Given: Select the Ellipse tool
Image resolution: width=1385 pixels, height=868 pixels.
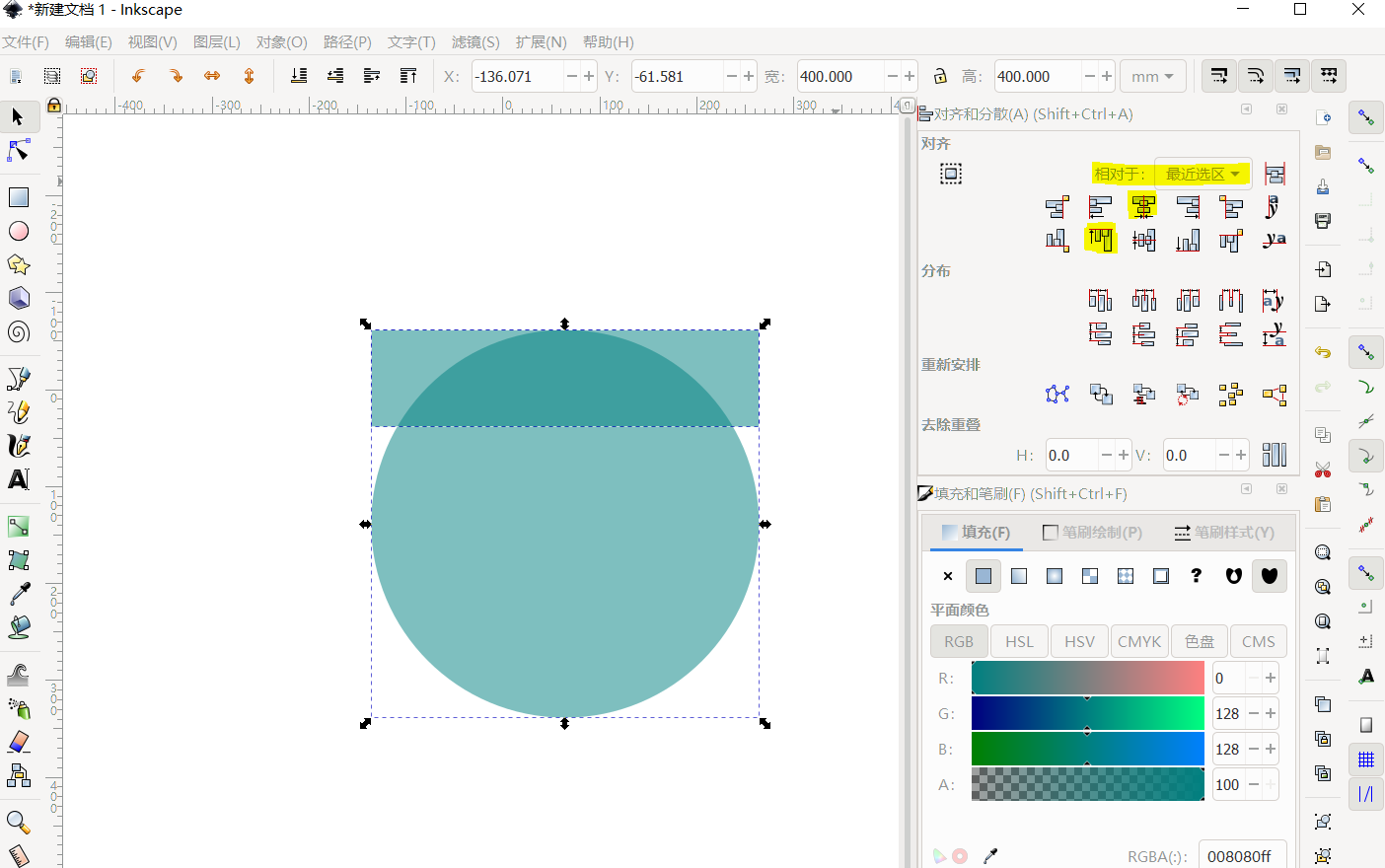Looking at the screenshot, I should [19, 231].
